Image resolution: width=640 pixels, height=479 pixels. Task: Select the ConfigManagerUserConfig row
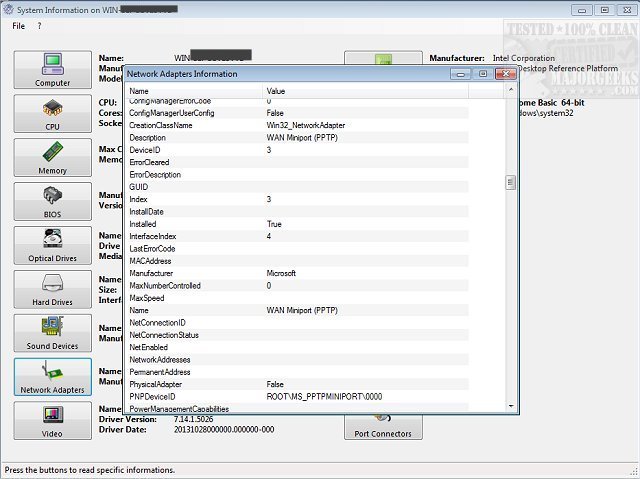point(298,113)
